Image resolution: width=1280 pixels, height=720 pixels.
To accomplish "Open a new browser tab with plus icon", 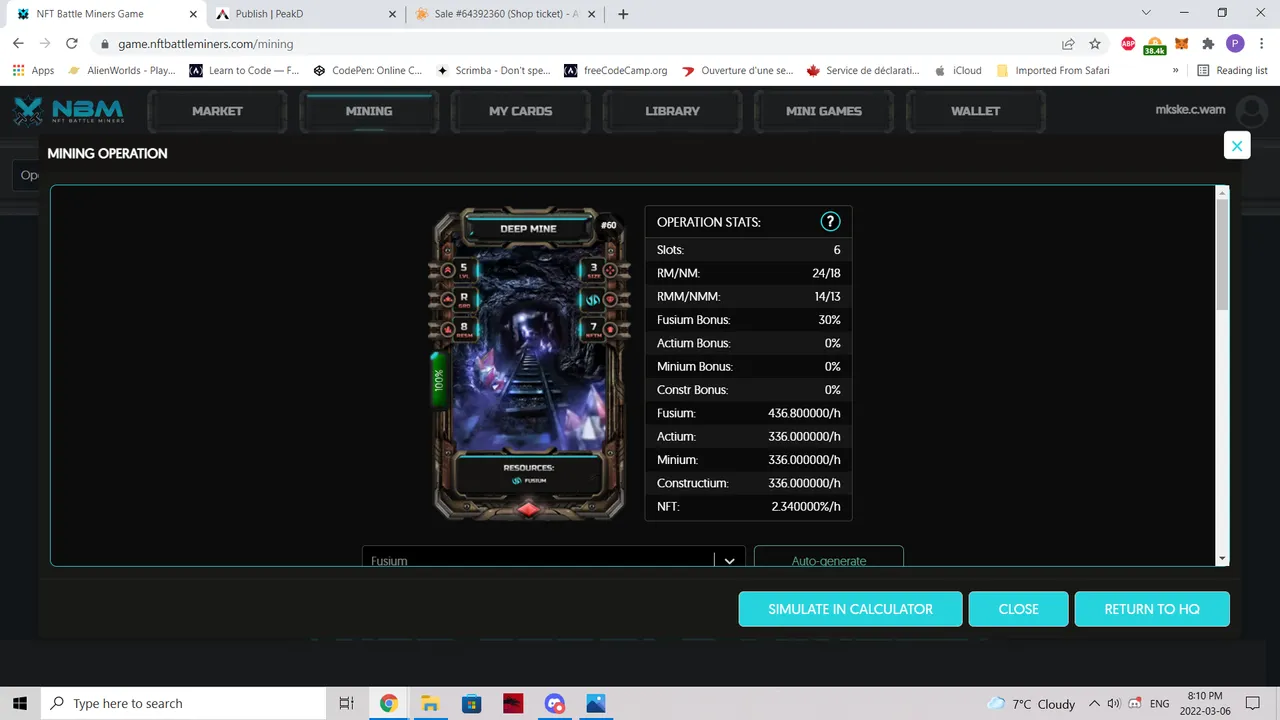I will [x=623, y=14].
